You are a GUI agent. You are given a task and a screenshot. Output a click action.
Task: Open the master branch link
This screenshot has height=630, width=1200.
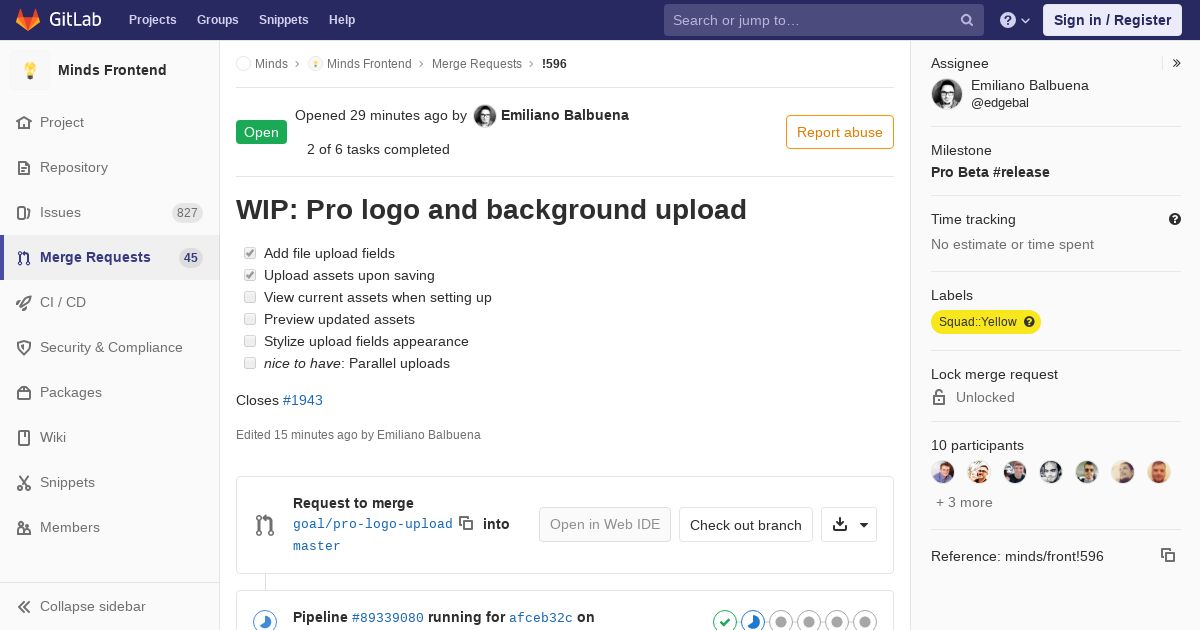click(x=317, y=546)
